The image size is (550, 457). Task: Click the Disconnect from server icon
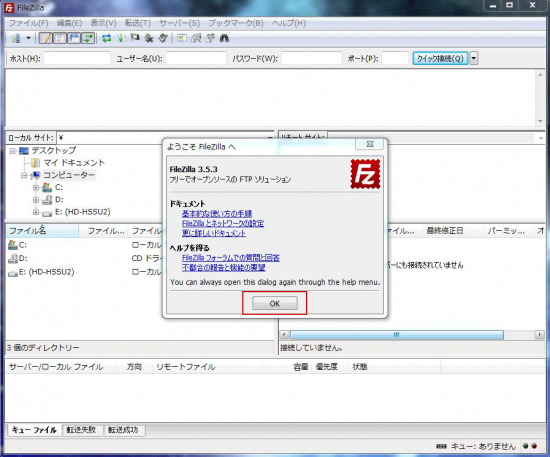pos(149,38)
